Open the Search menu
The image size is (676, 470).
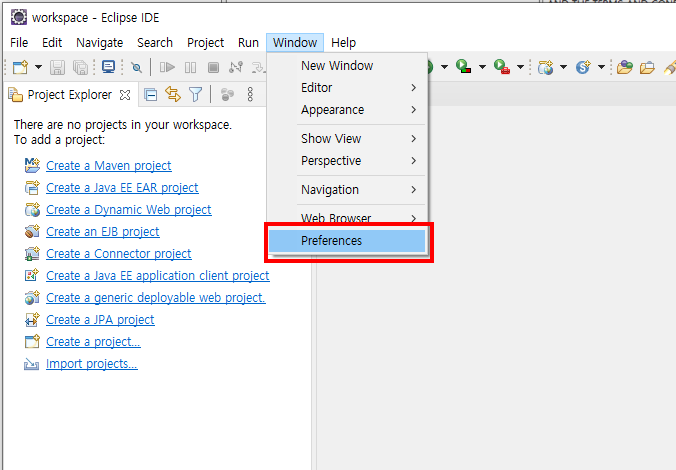tap(155, 43)
